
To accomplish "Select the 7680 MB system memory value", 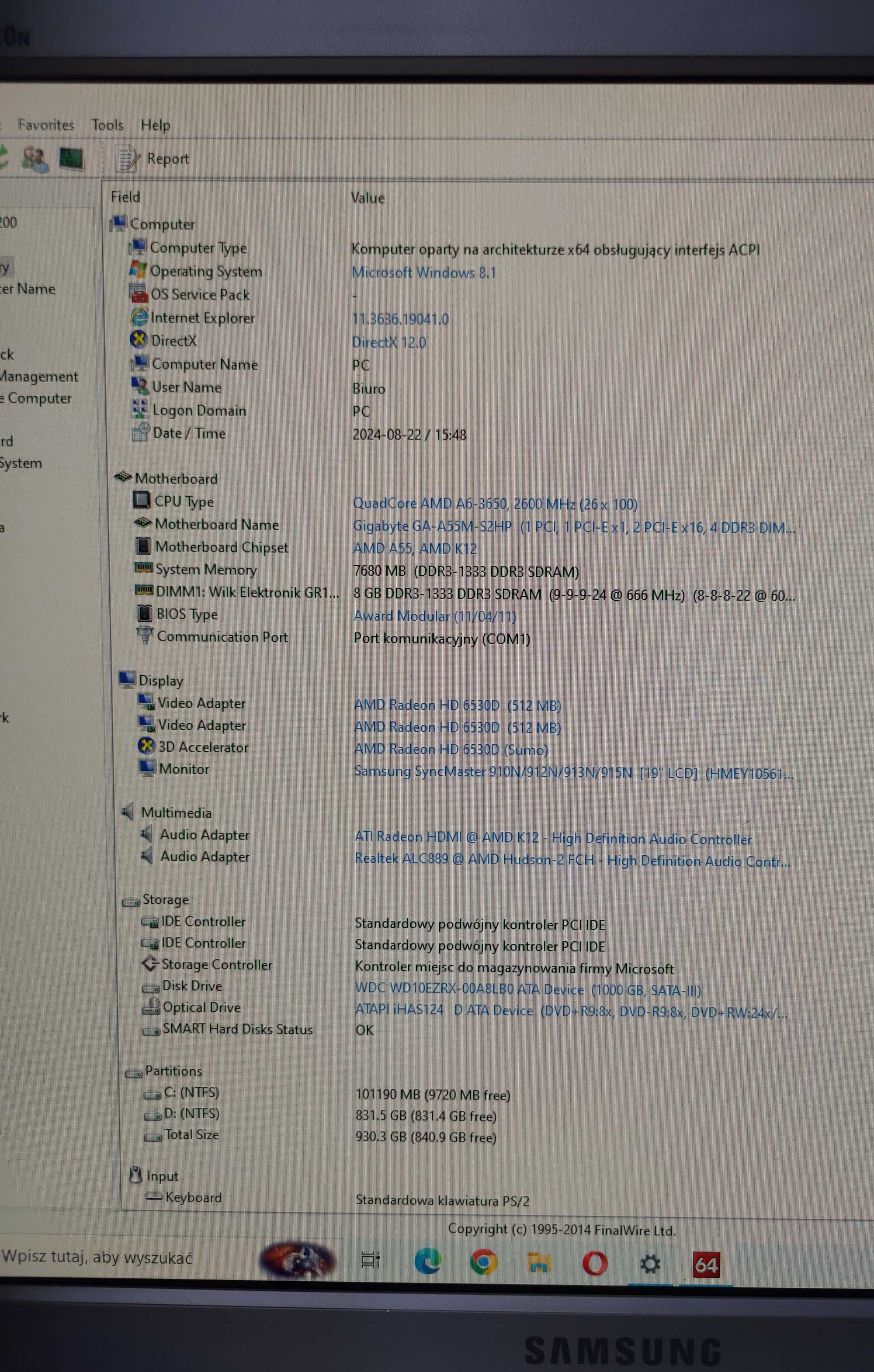I will [466, 571].
